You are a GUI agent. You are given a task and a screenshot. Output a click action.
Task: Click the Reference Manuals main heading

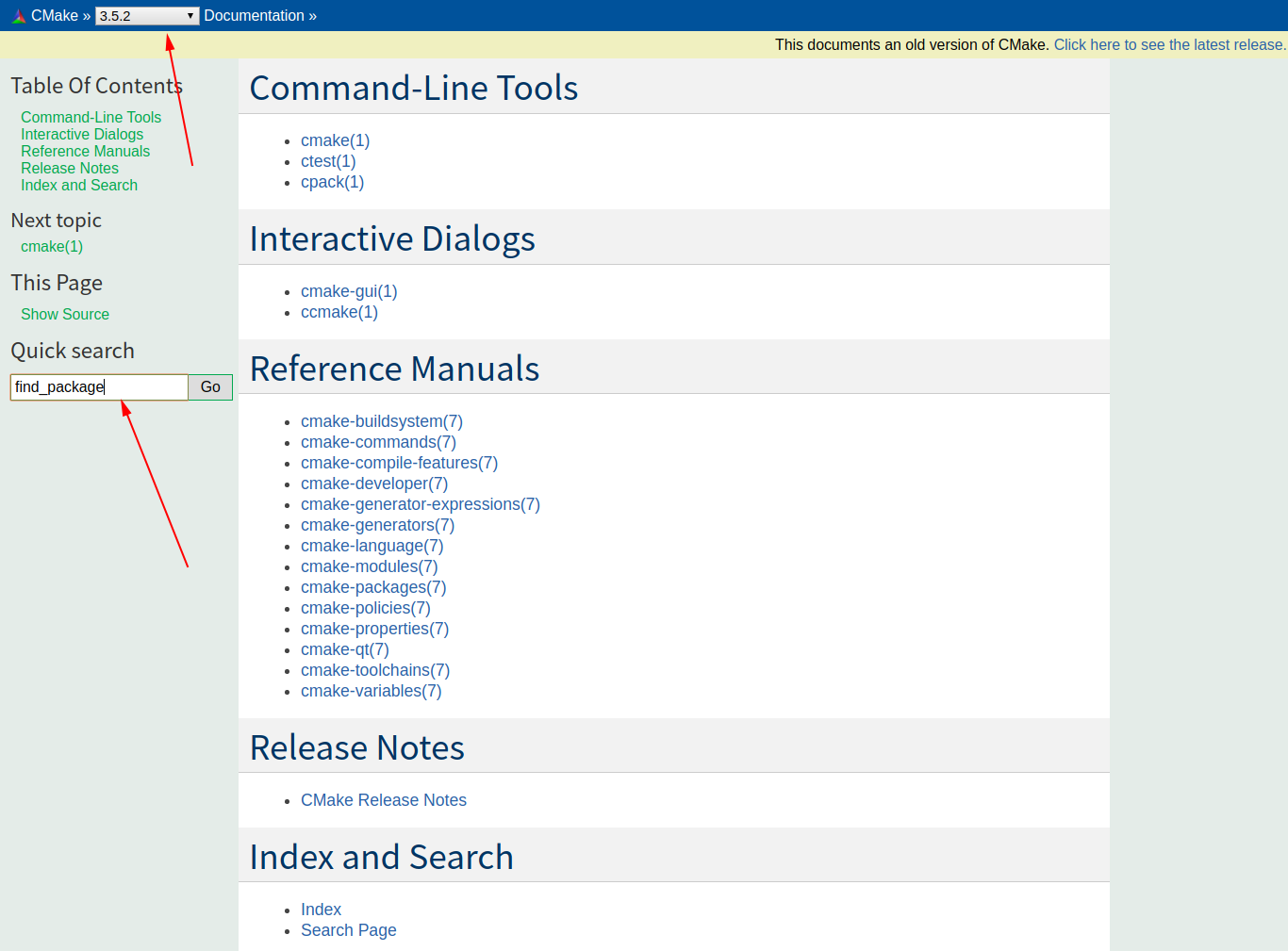tap(395, 369)
